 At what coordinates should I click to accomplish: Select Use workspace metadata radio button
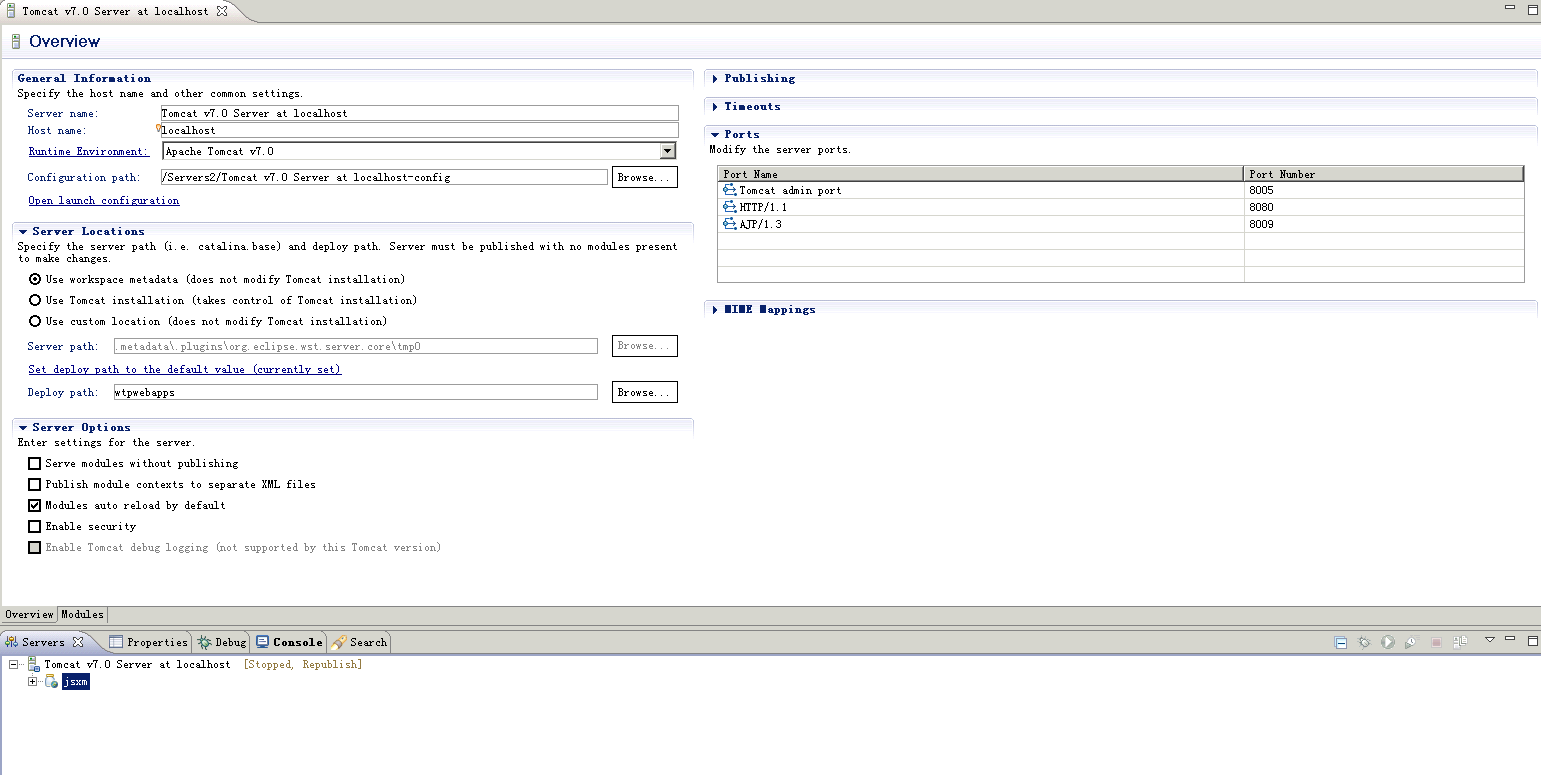(x=35, y=279)
